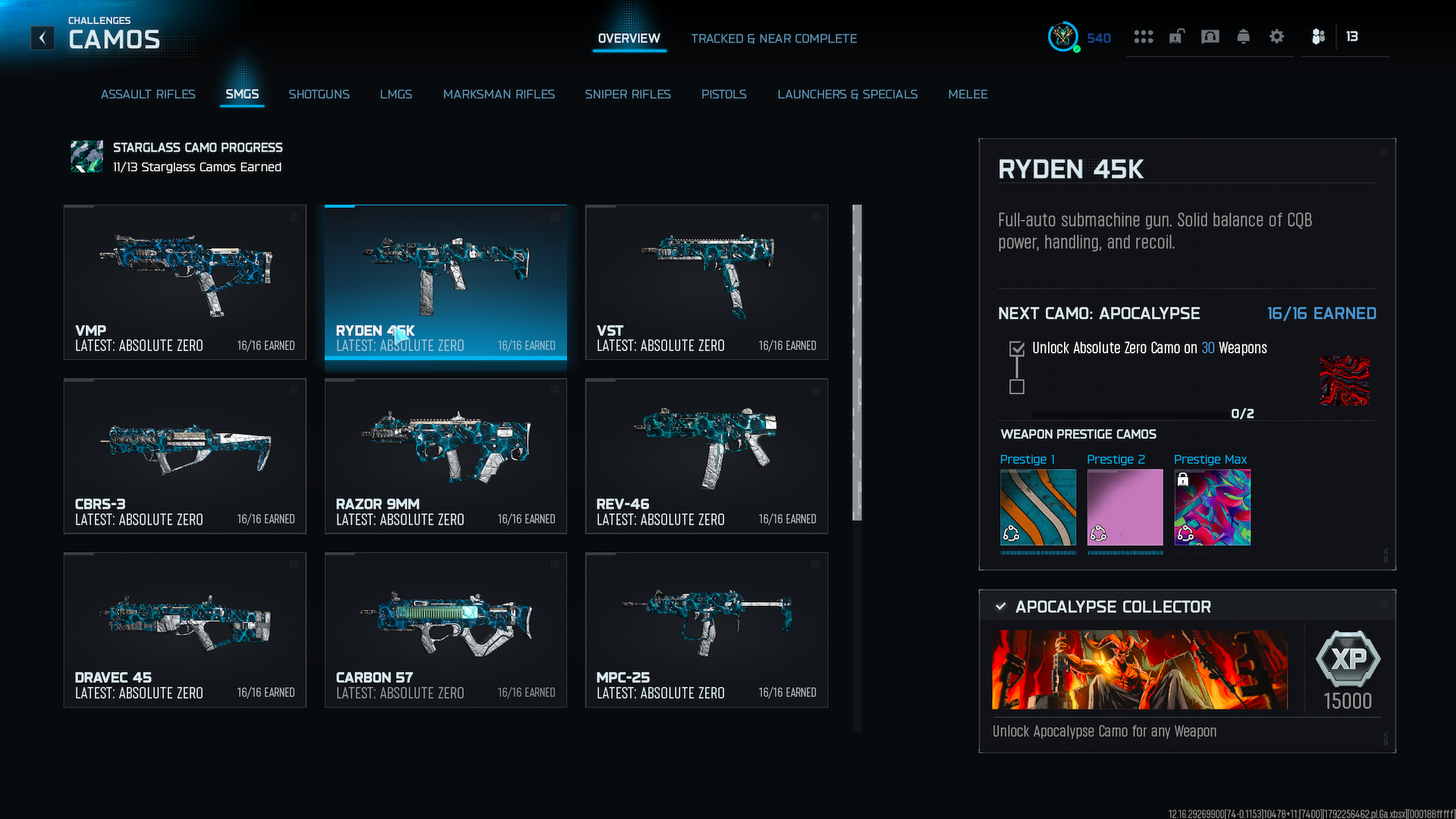Image resolution: width=1456 pixels, height=819 pixels.
Task: Select the Apocalypse camo swatch
Action: point(1345,381)
